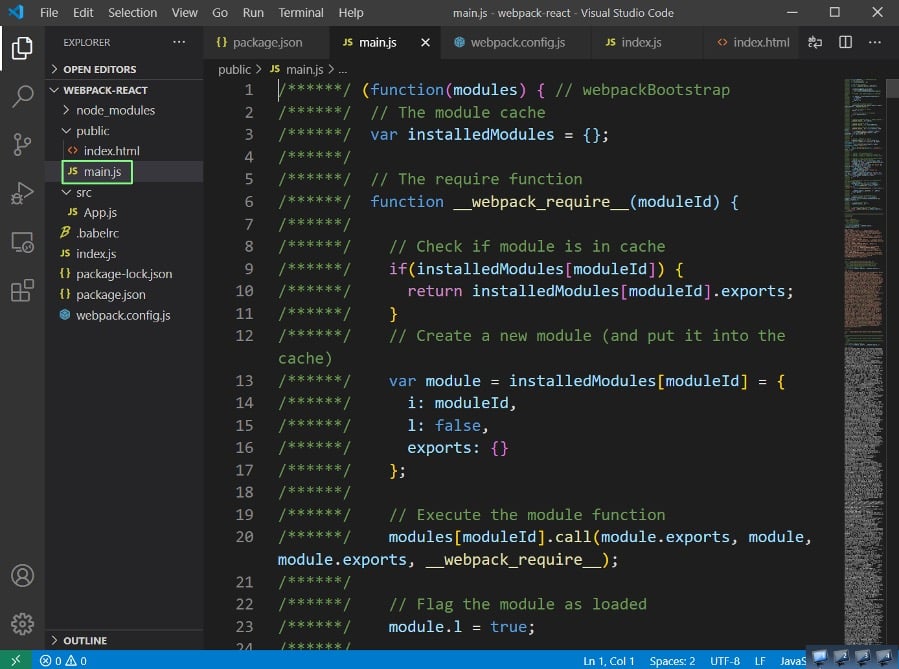Open the Search view in activity bar
Screen dimensions: 899x669
pyautogui.click(x=22, y=96)
